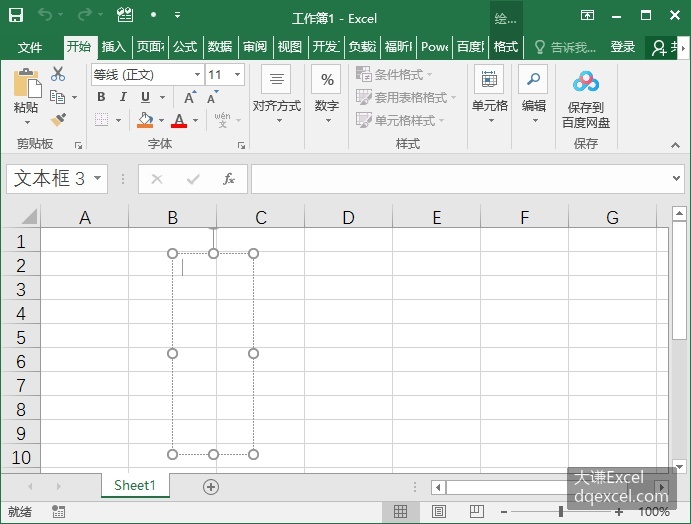Viewport: 691px width, 524px height.
Task: Select the Sheet1 tab
Action: click(x=135, y=485)
